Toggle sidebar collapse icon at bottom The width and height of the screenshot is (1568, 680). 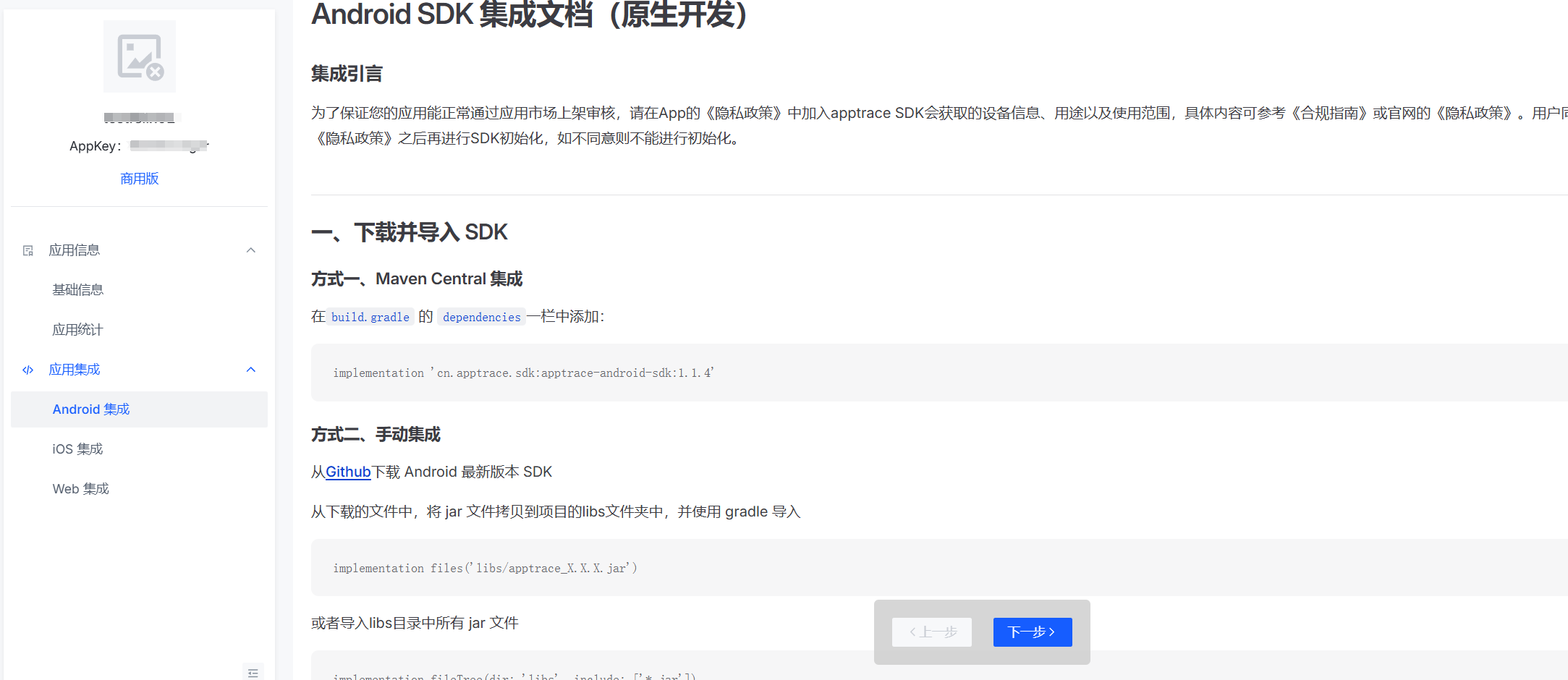[x=253, y=673]
